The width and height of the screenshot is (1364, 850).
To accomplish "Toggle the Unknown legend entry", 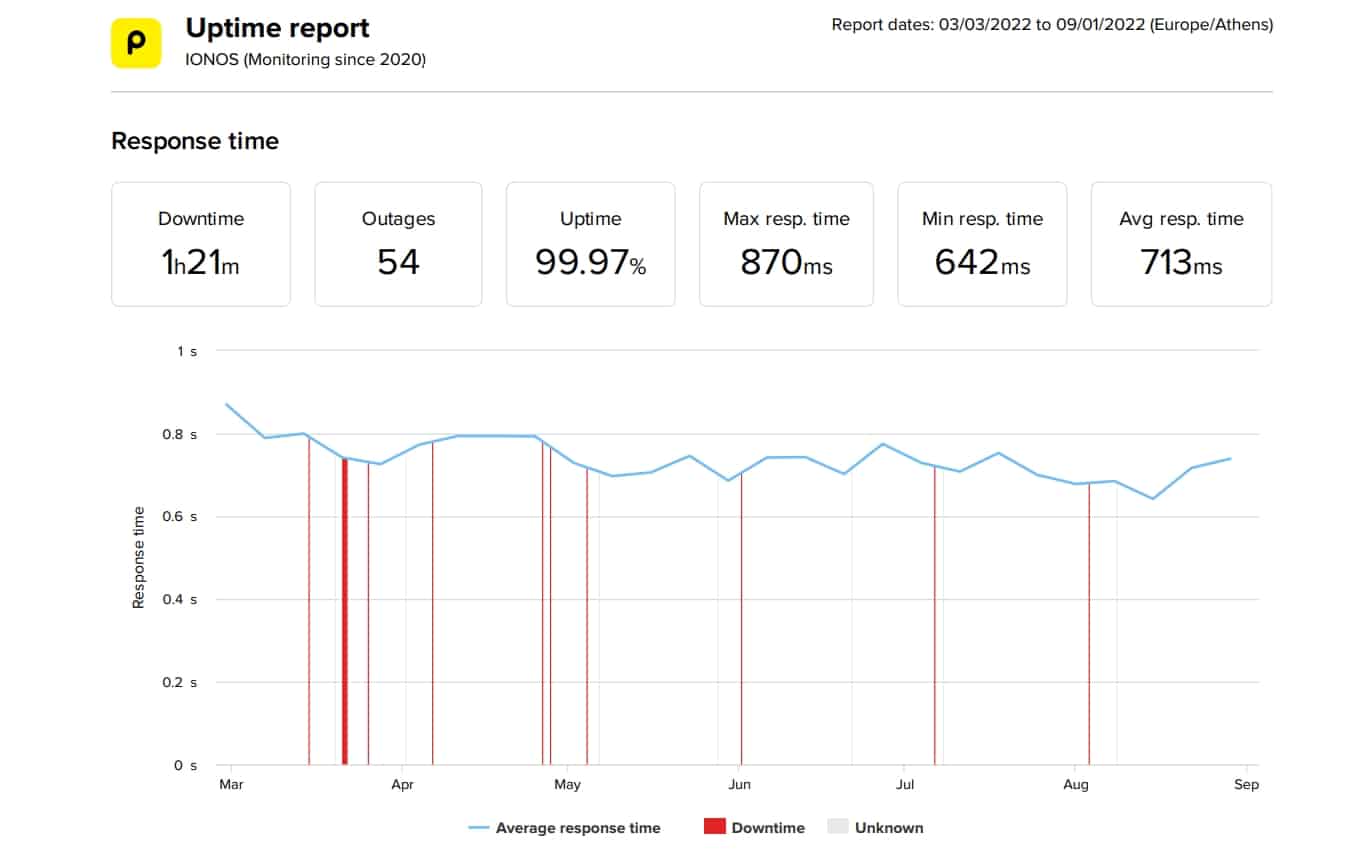I will (876, 828).
